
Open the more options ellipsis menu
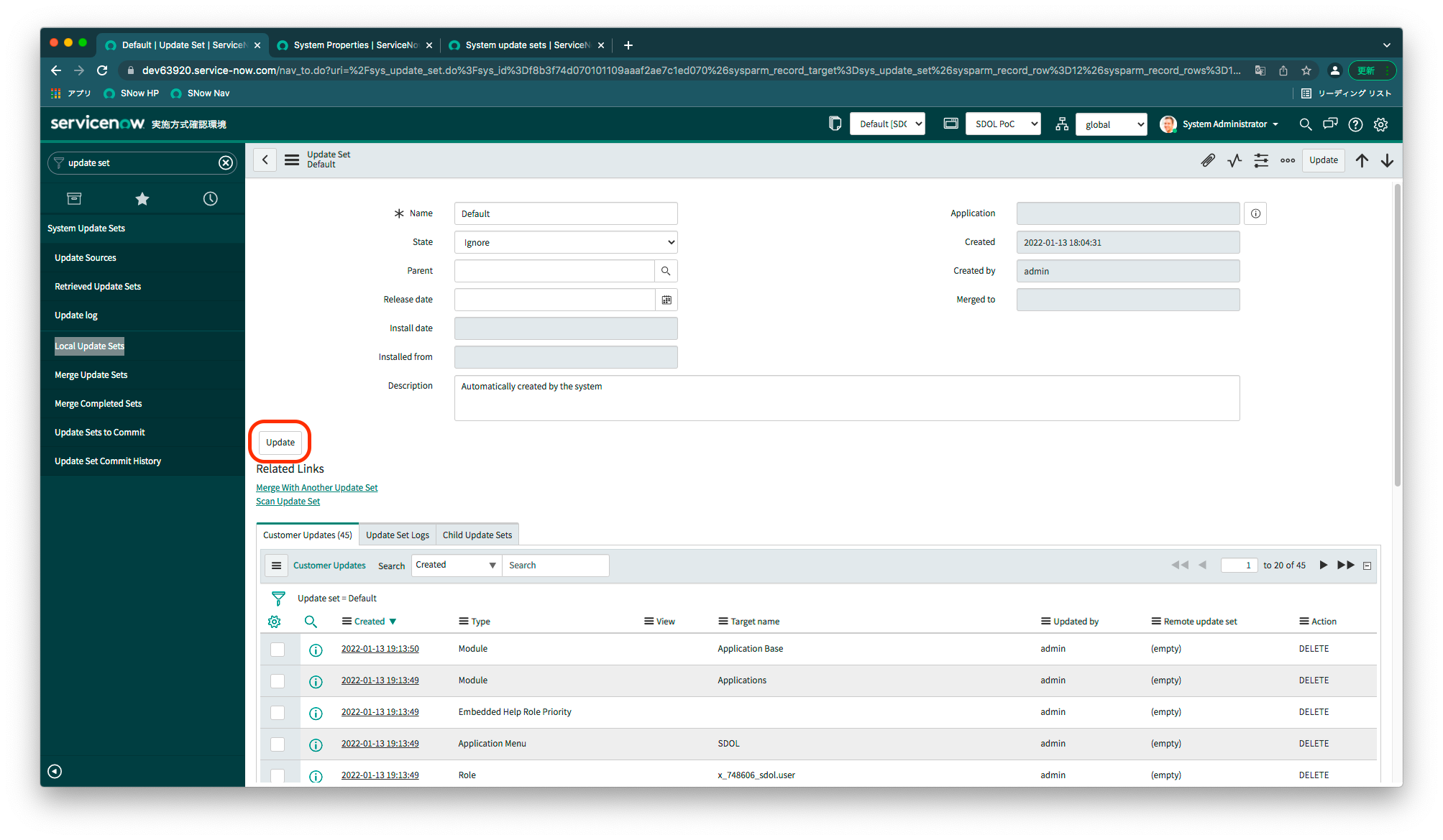click(x=1287, y=160)
